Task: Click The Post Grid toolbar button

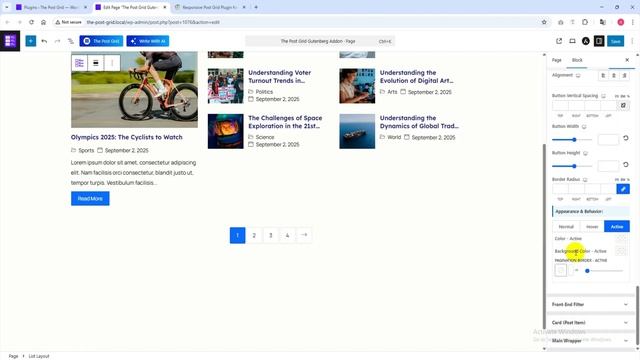Action: 101,41
